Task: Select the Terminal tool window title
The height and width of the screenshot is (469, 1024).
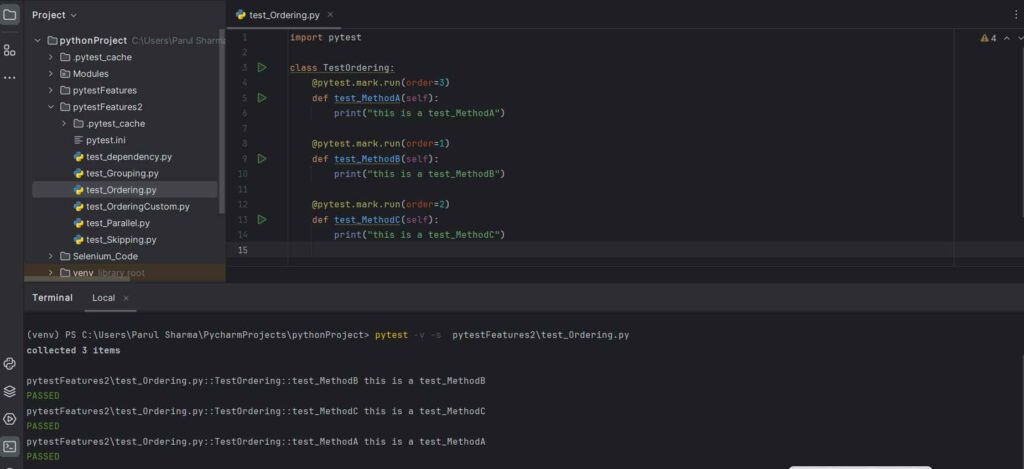Action: pos(52,298)
